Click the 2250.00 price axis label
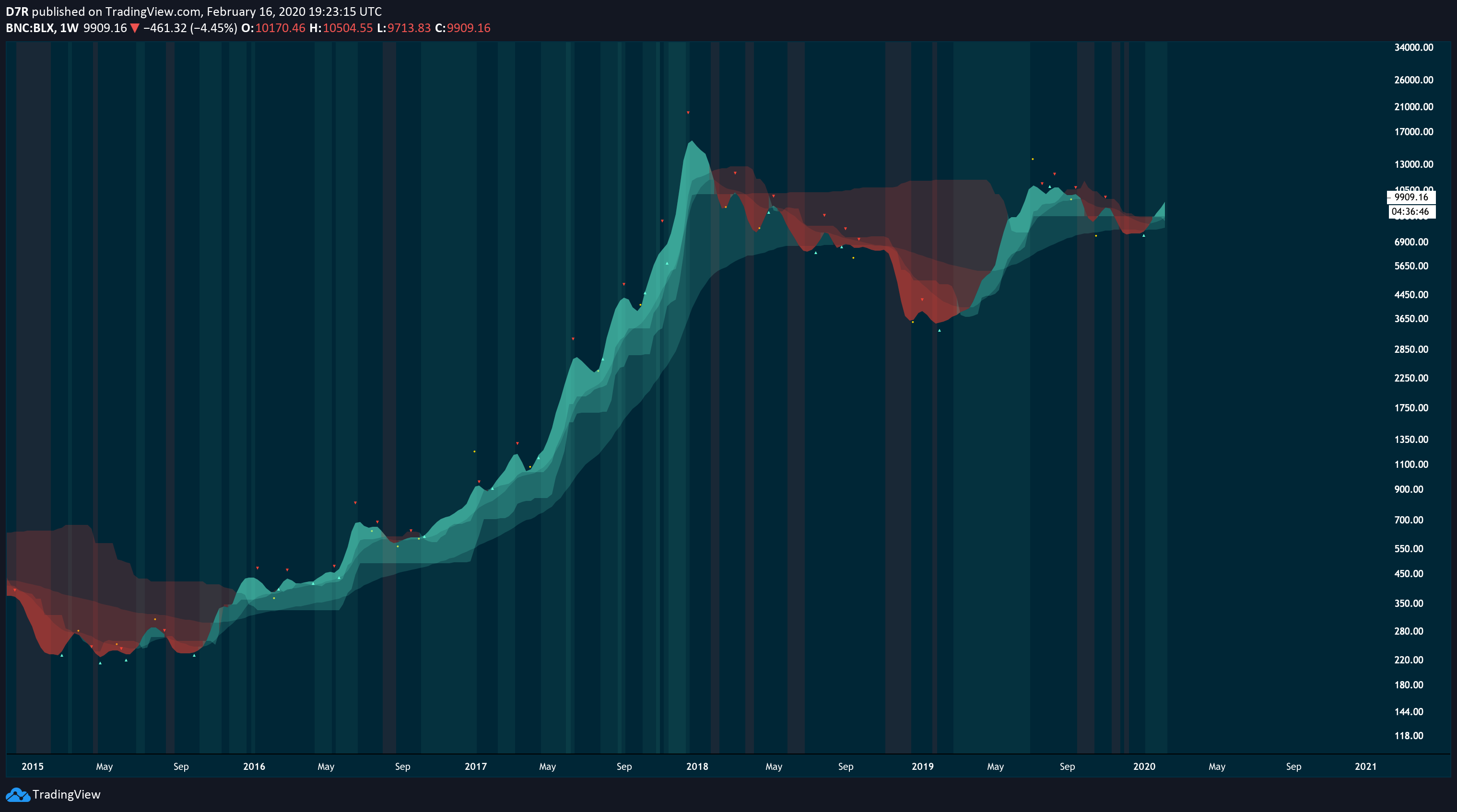 [x=1411, y=378]
